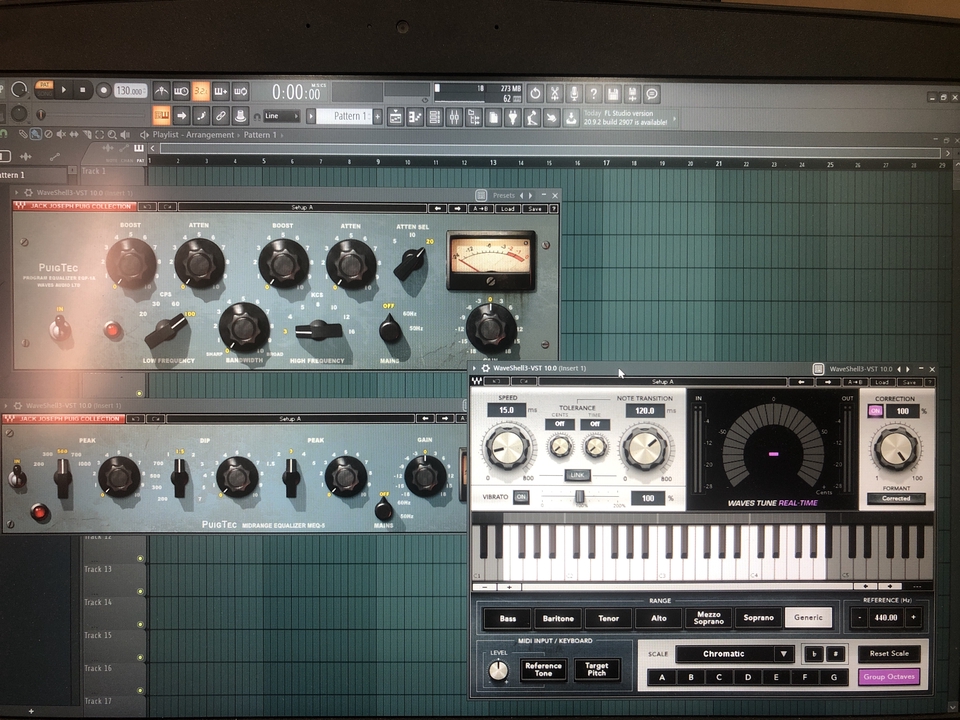Open the undo history icon
The width and height of the screenshot is (960, 720).
(534, 93)
